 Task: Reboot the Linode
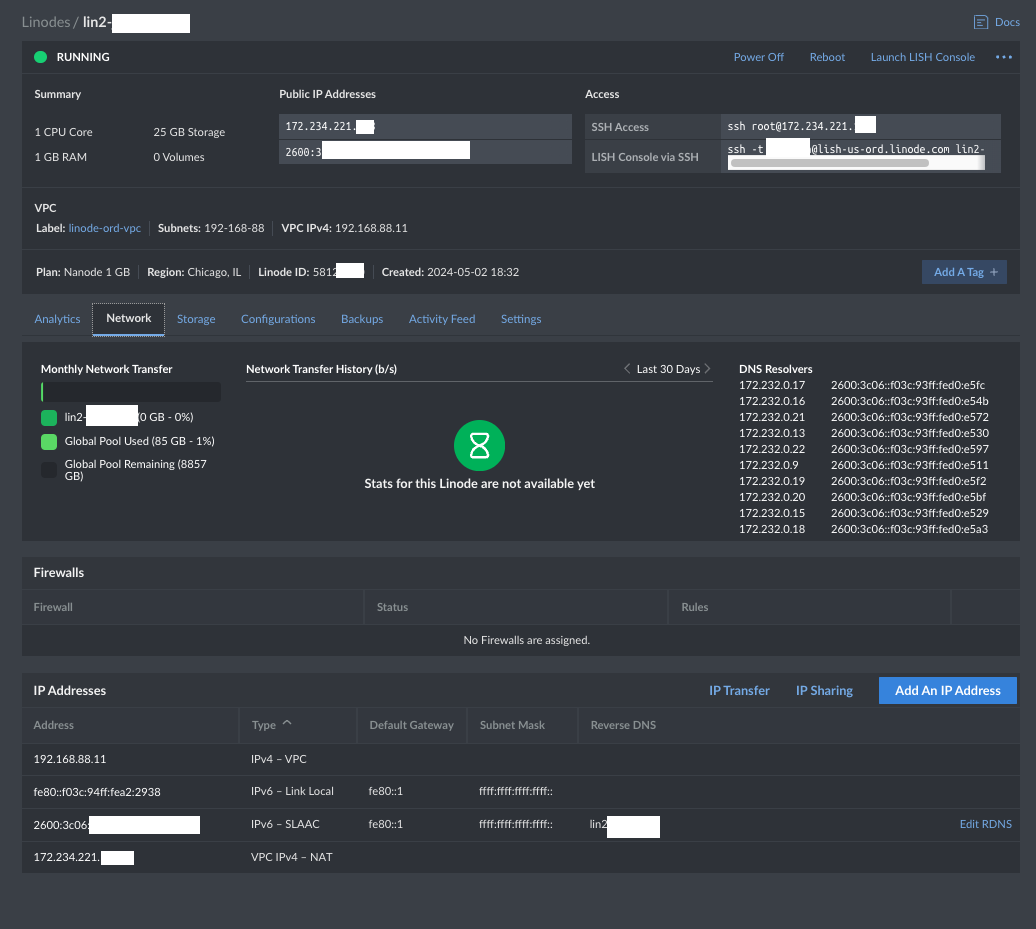point(827,57)
